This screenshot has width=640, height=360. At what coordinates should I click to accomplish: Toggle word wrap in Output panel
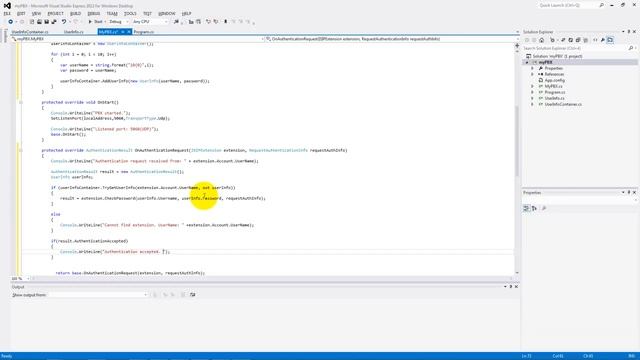tap(193, 295)
